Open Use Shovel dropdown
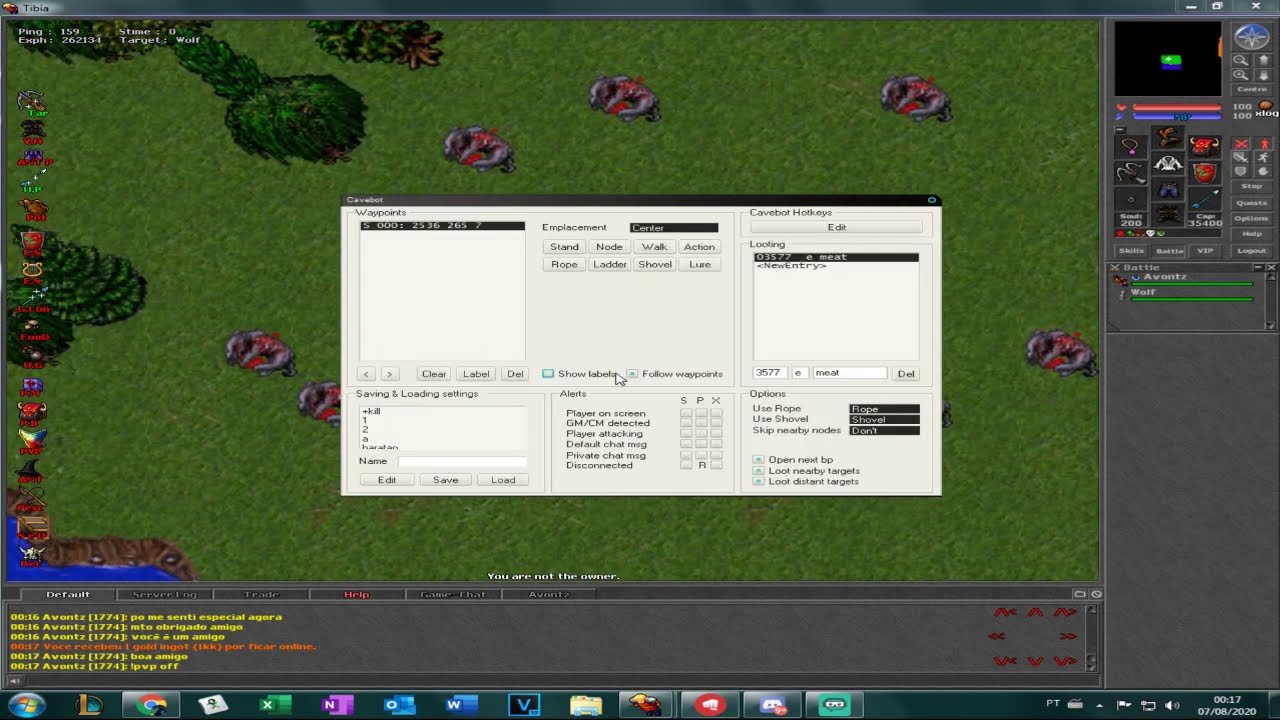 tap(884, 420)
